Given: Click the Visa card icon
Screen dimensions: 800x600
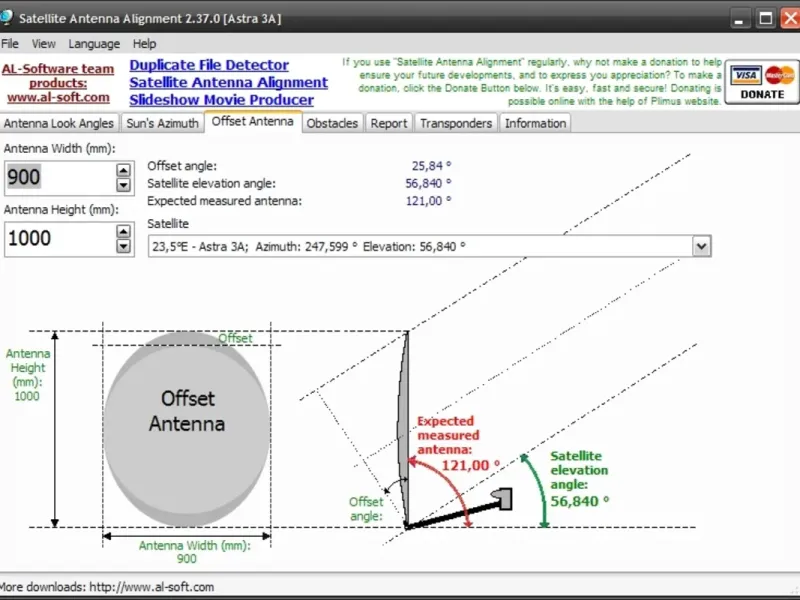Looking at the screenshot, I should click(745, 76).
